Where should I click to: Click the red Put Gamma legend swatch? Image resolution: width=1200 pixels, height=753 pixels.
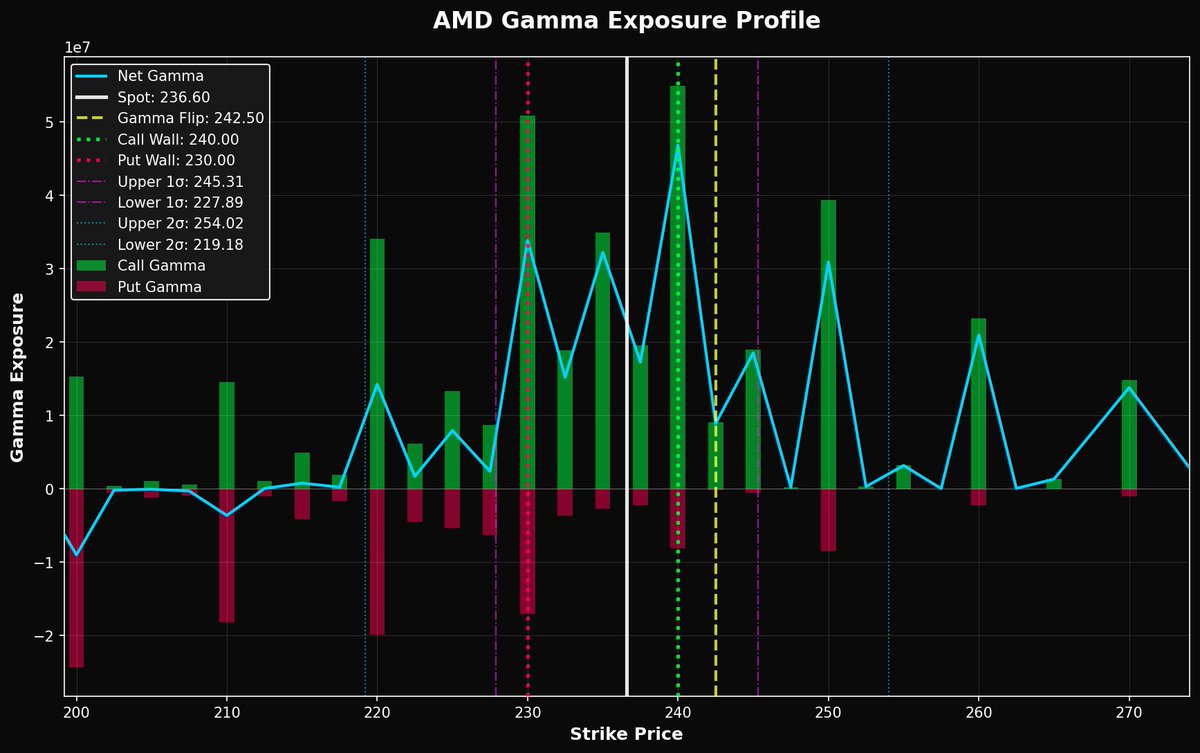(93, 287)
